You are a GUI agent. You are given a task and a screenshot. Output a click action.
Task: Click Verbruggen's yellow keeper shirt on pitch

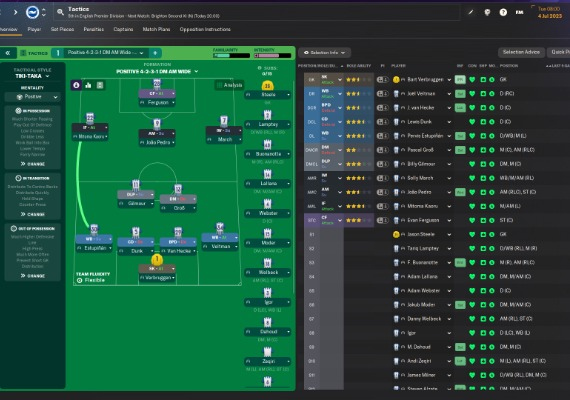pos(157,259)
